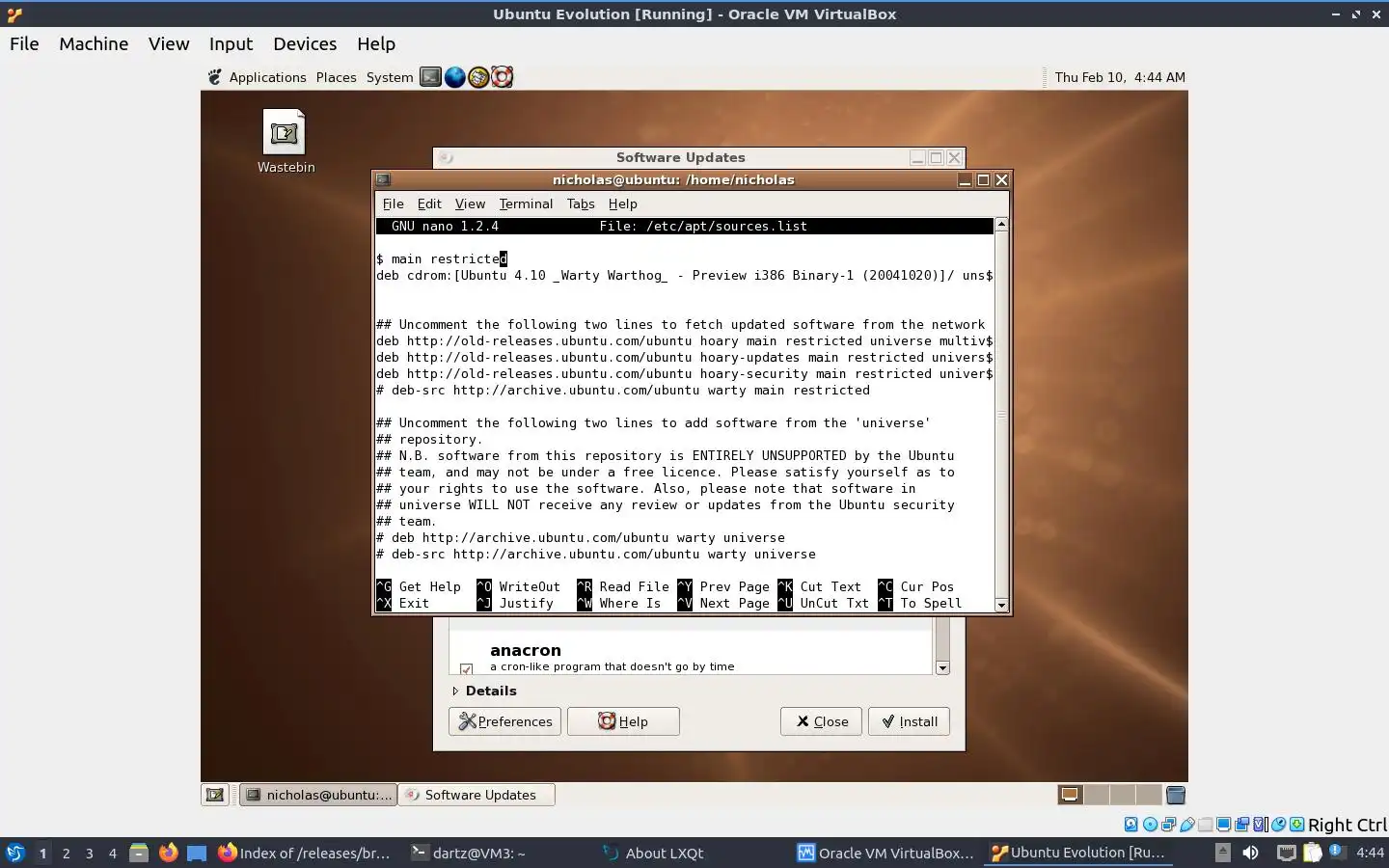
Task: Click the VirtualBox USB status icon
Action: point(1187,825)
